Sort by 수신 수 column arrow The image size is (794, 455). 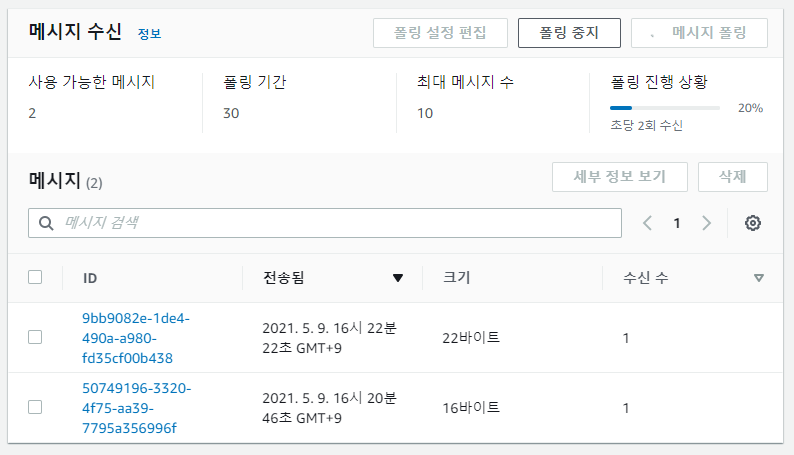point(758,278)
